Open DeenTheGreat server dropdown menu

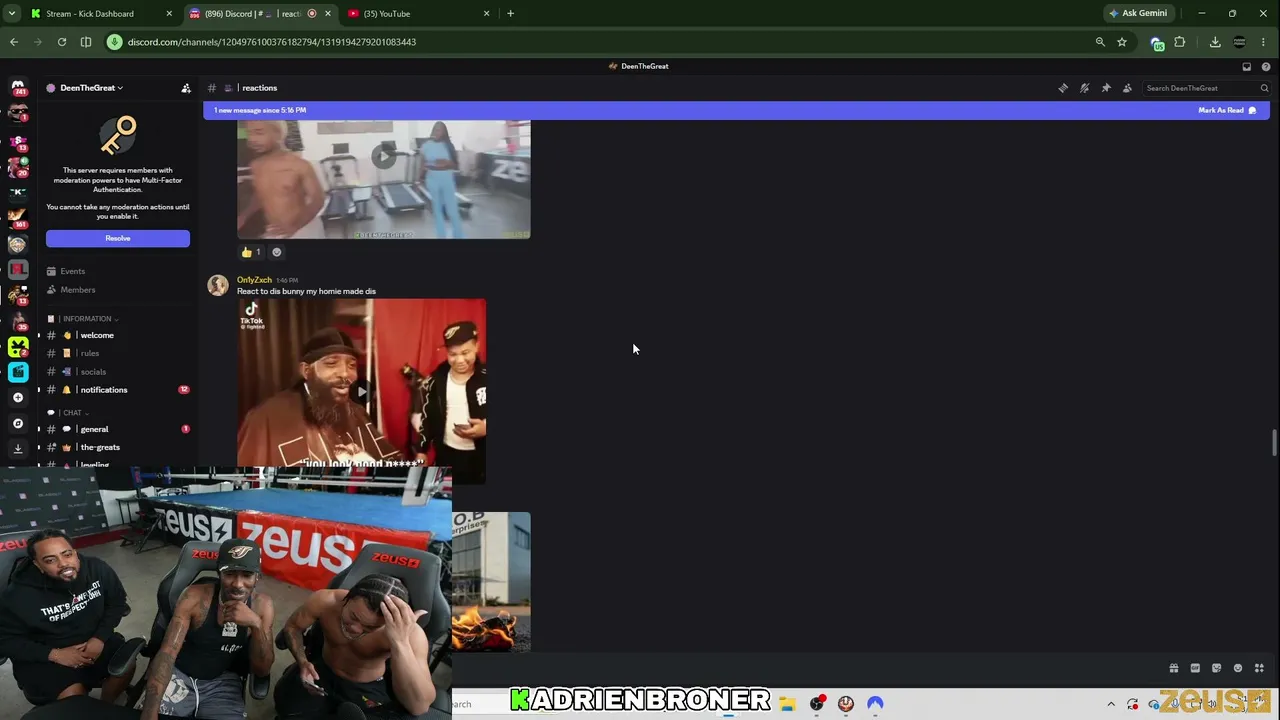tap(91, 88)
